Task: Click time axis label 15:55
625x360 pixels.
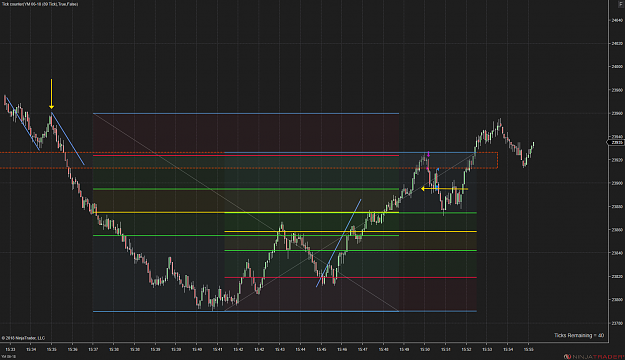Action: (528, 350)
